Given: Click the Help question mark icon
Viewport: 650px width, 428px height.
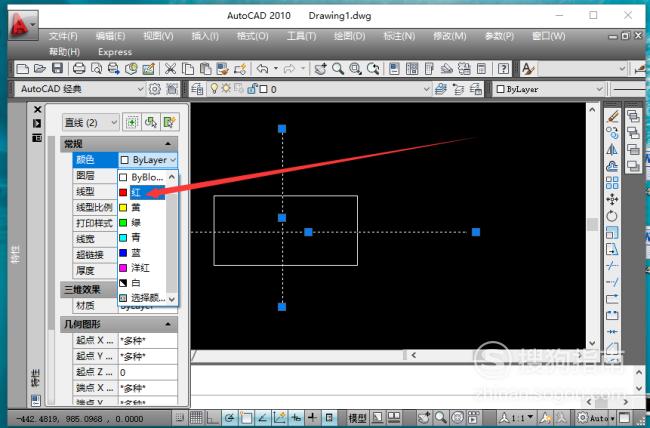Looking at the screenshot, I should point(503,68).
